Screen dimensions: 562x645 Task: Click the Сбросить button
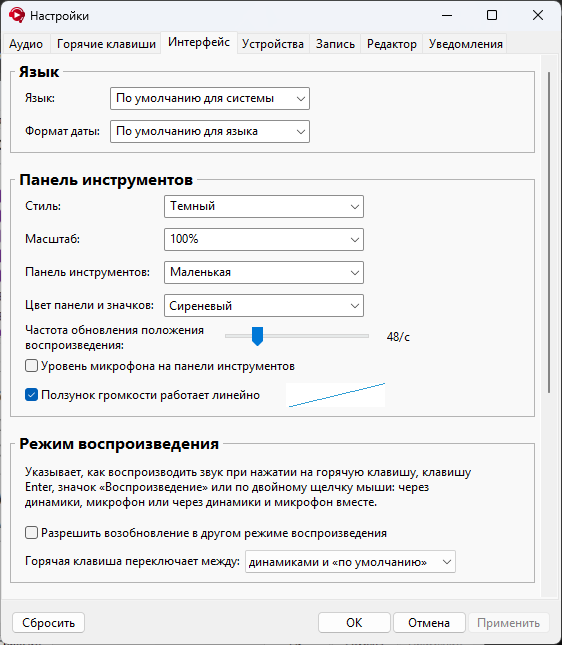(49, 623)
